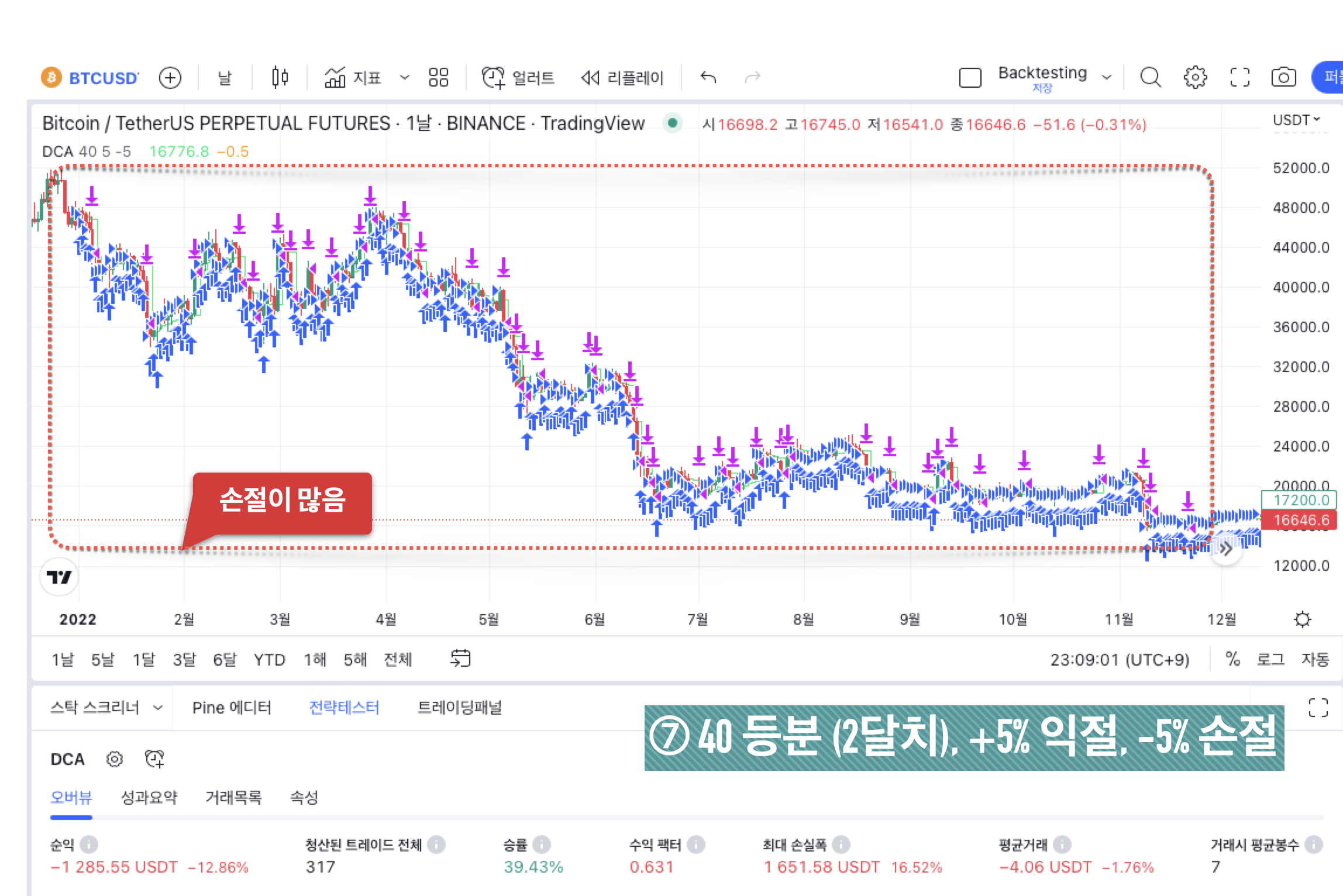
Task: Open the indicator templates grid icon
Action: [439, 77]
